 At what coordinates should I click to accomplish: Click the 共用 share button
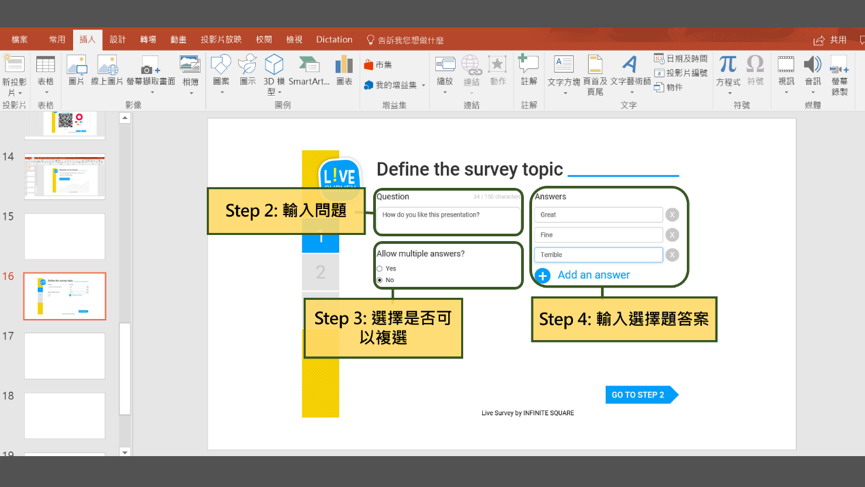coord(830,40)
